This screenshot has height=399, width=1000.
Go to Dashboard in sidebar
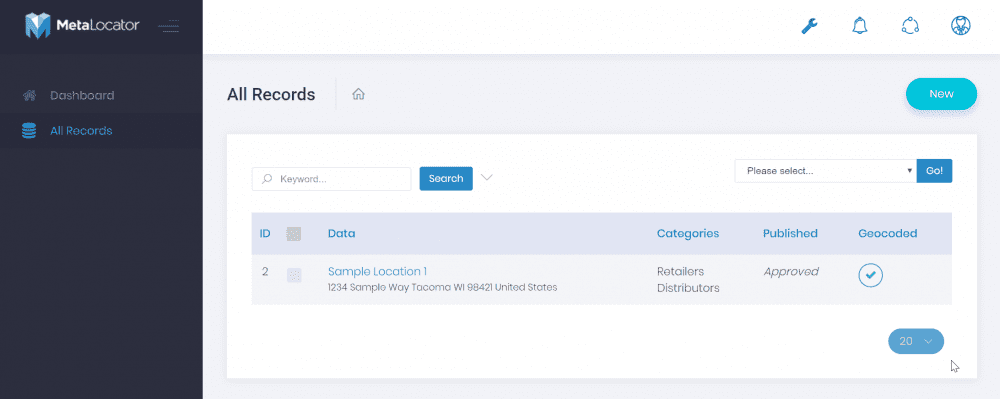(82, 96)
